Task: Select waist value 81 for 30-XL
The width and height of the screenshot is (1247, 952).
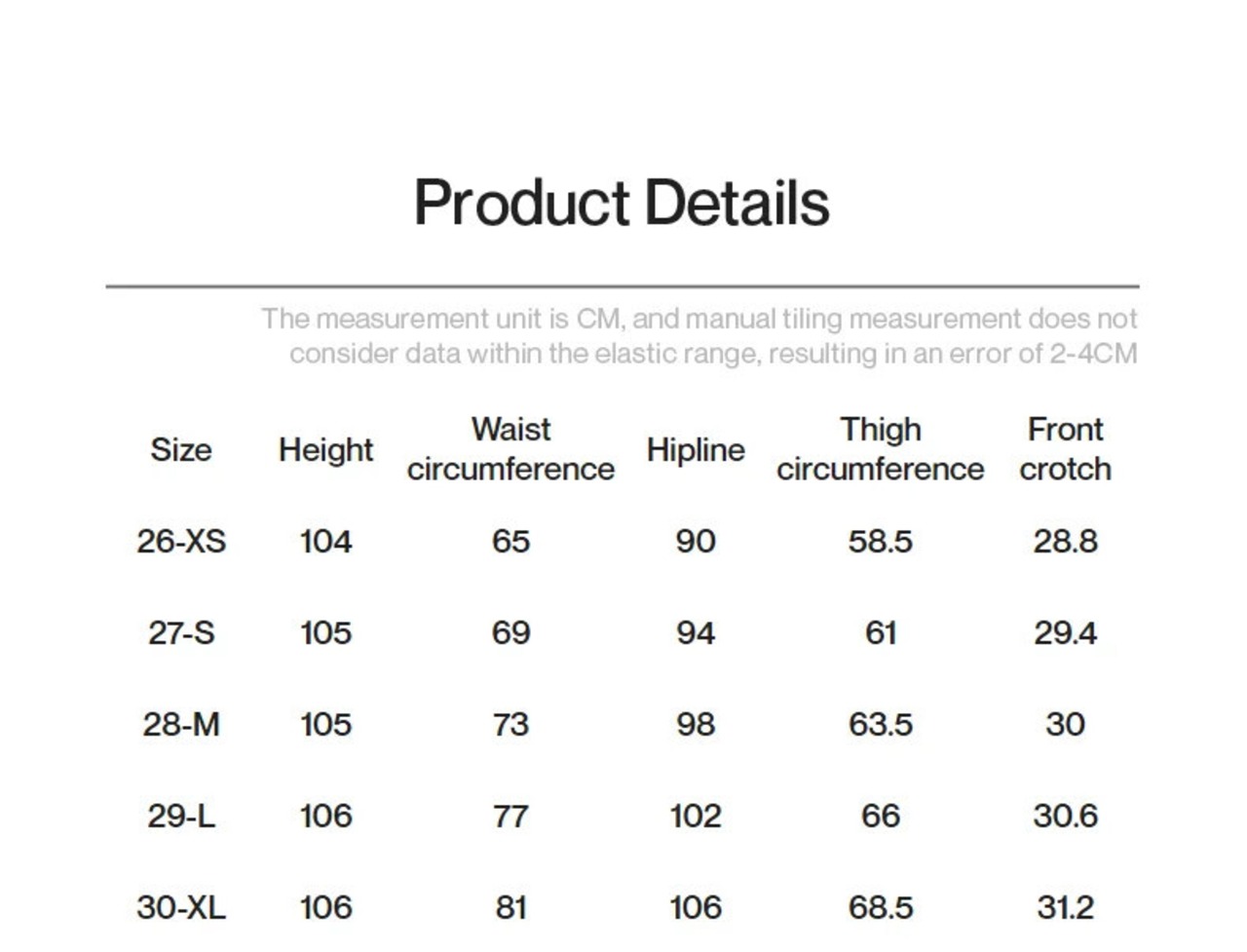Action: coord(510,907)
